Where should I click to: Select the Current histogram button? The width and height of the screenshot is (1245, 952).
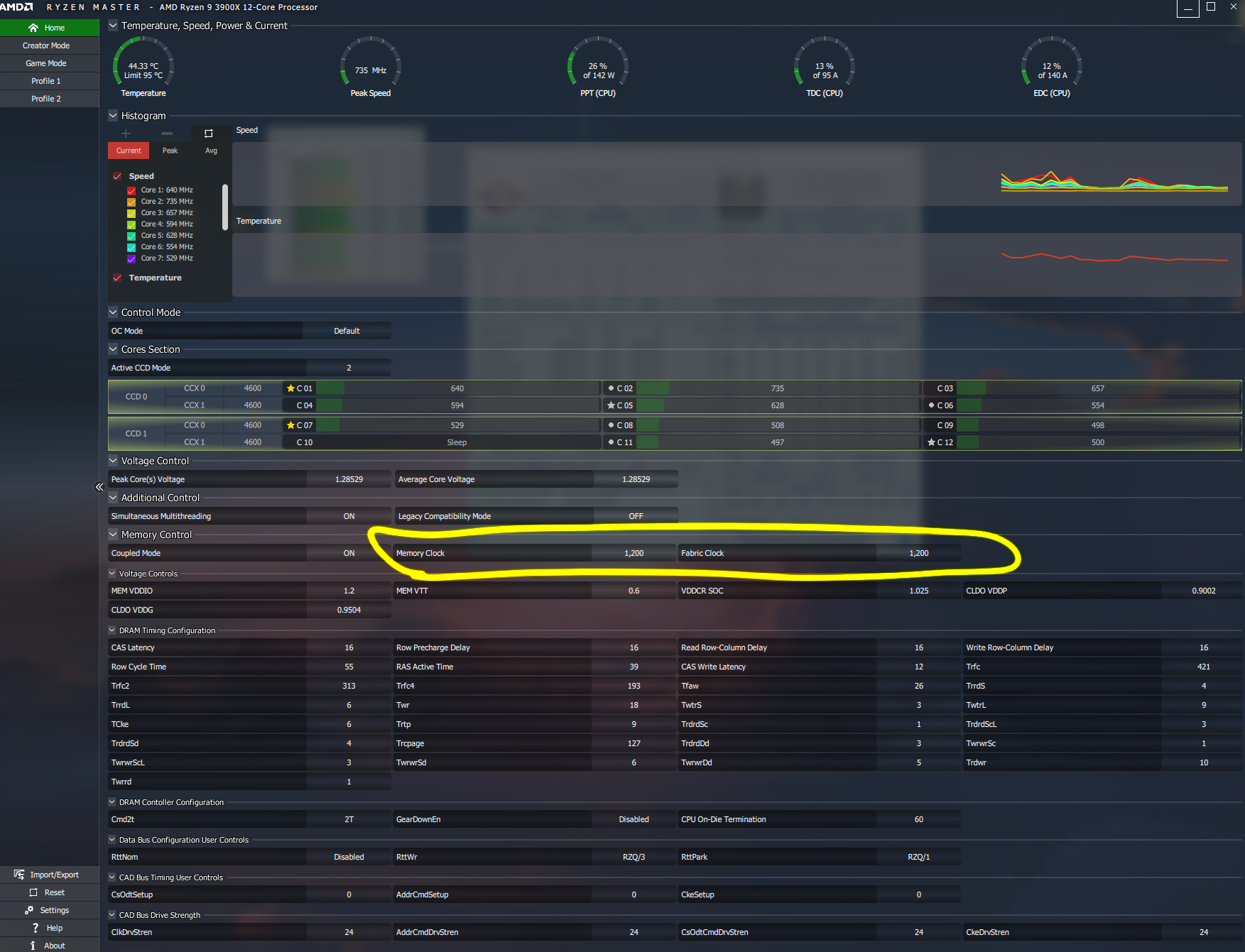click(x=129, y=151)
